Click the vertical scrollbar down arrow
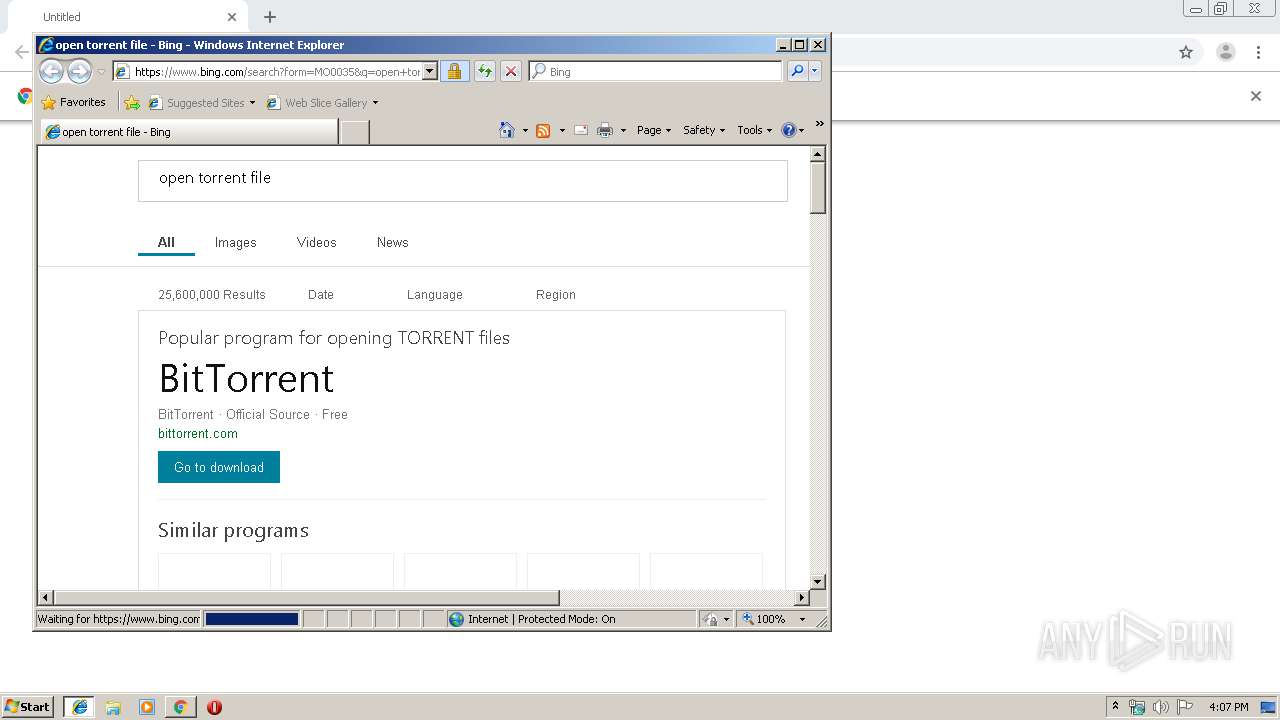1280x720 pixels. pos(817,581)
